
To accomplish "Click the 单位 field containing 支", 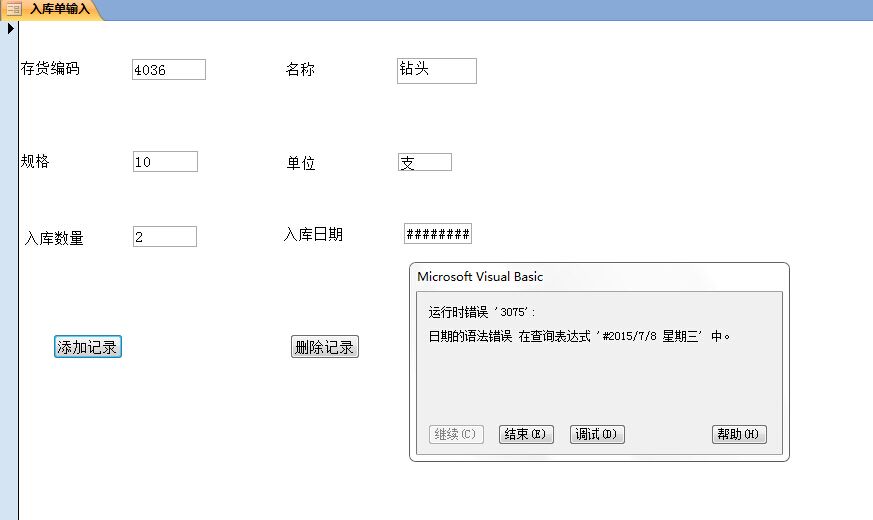I will 425,162.
